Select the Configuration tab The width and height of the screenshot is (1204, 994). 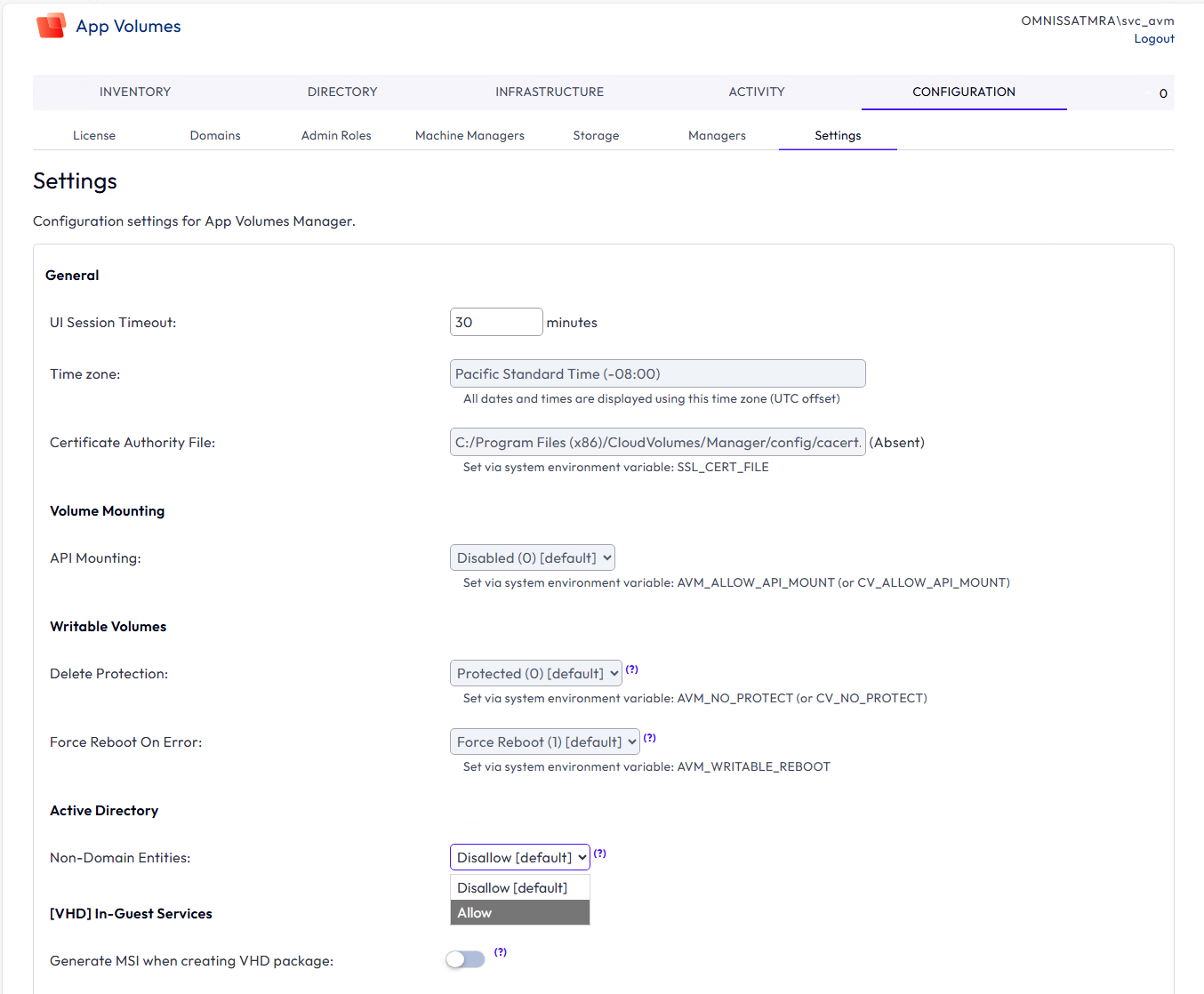(964, 92)
